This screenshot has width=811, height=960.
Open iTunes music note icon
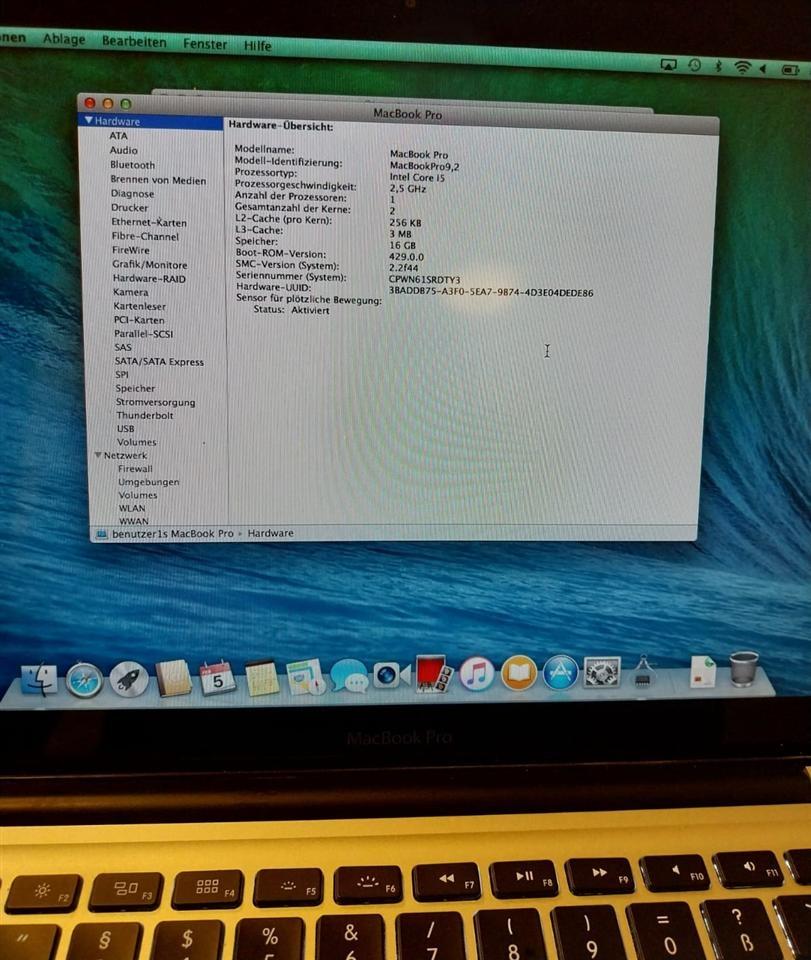point(477,674)
